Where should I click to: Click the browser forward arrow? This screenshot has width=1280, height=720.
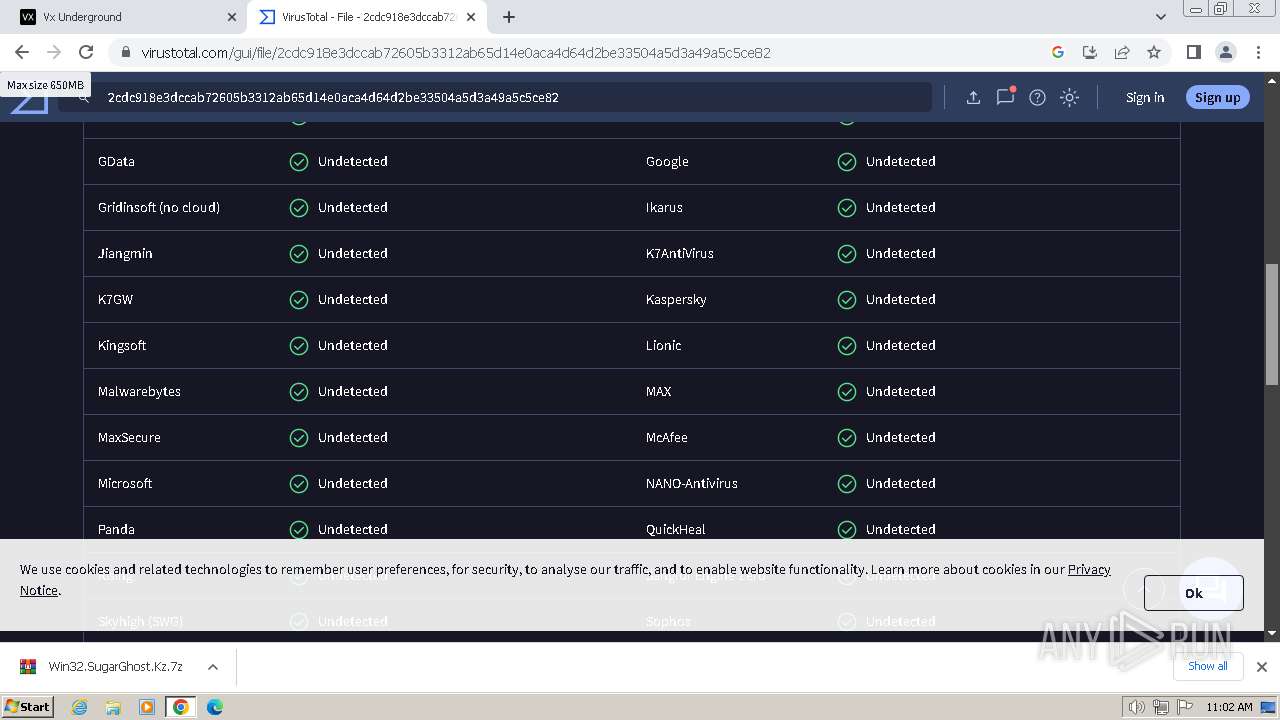(x=54, y=52)
